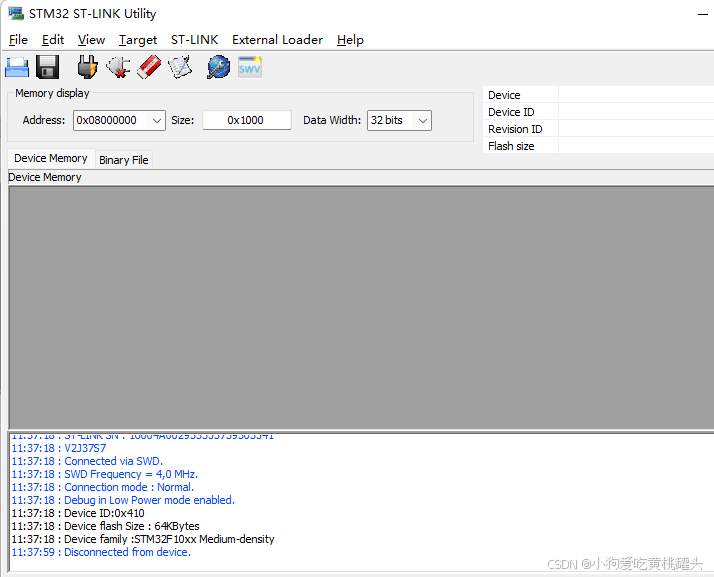The width and height of the screenshot is (714, 577).
Task: Open the File menu
Action: (18, 40)
